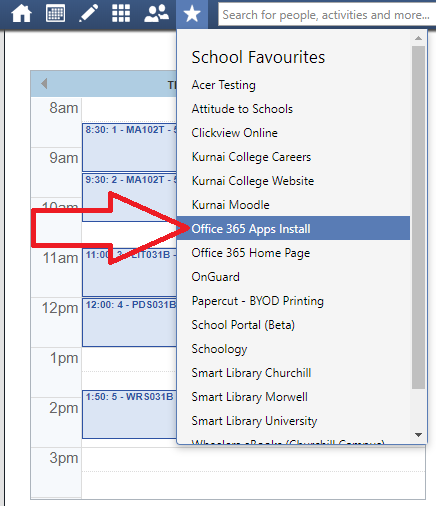Open the grid apps icon
The image size is (436, 506).
121,14
